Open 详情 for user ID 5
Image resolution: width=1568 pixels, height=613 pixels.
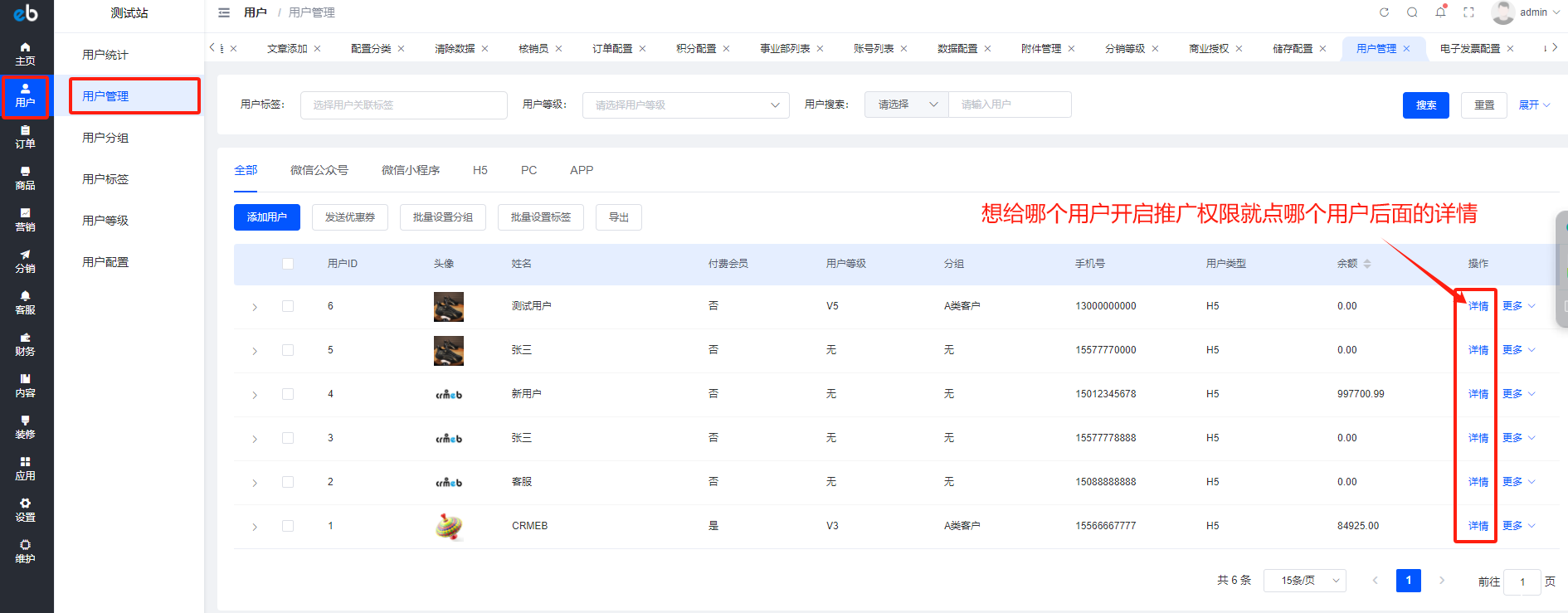1478,350
